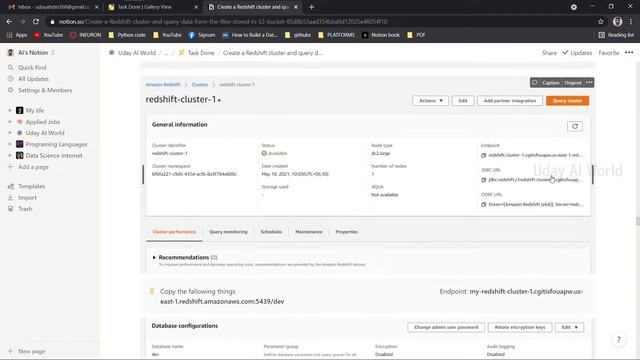Bookmark page with star icon
This screenshot has width=640, height=360.
coord(600,22)
